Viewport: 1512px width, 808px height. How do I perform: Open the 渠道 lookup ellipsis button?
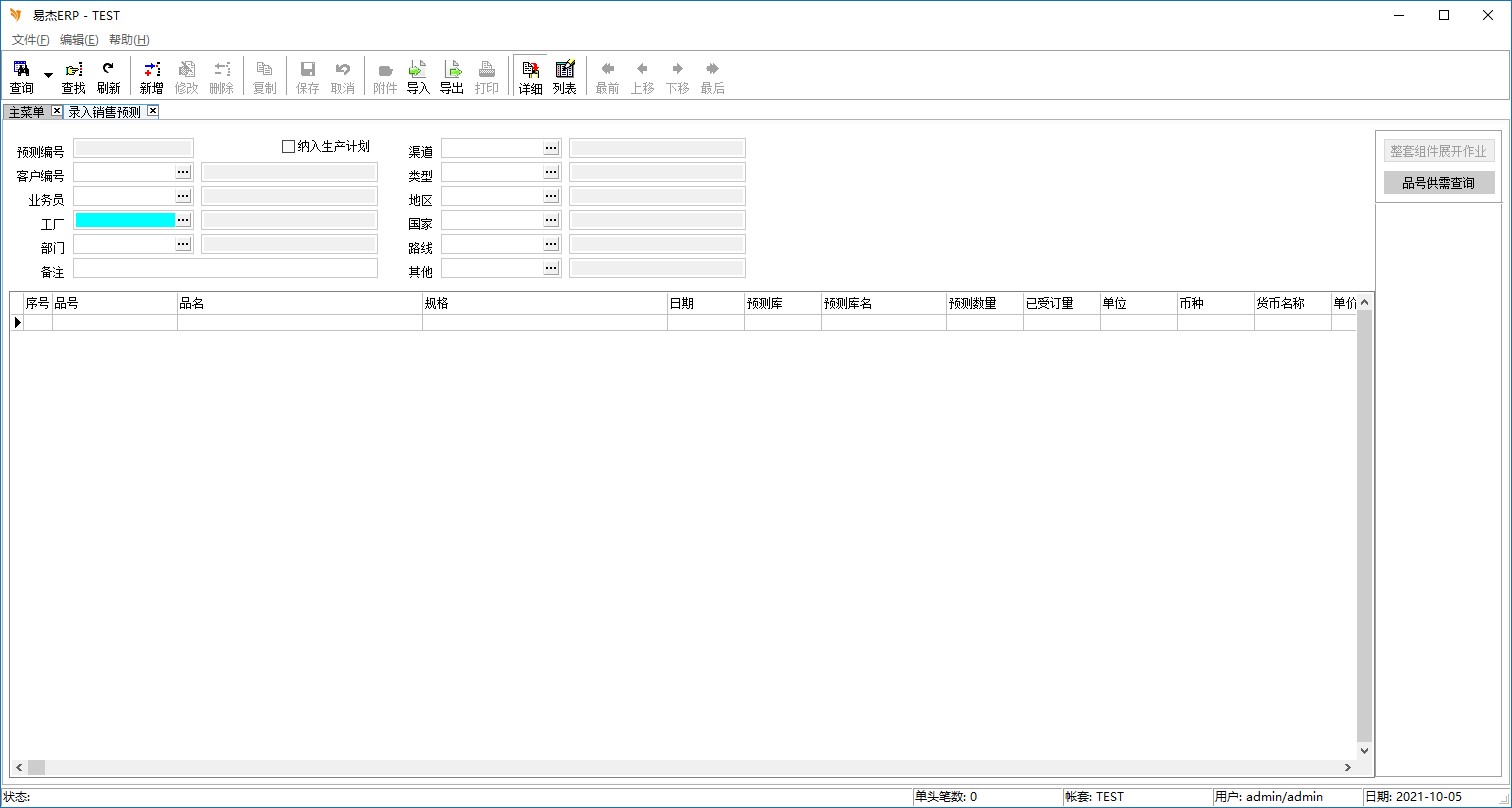click(x=551, y=148)
